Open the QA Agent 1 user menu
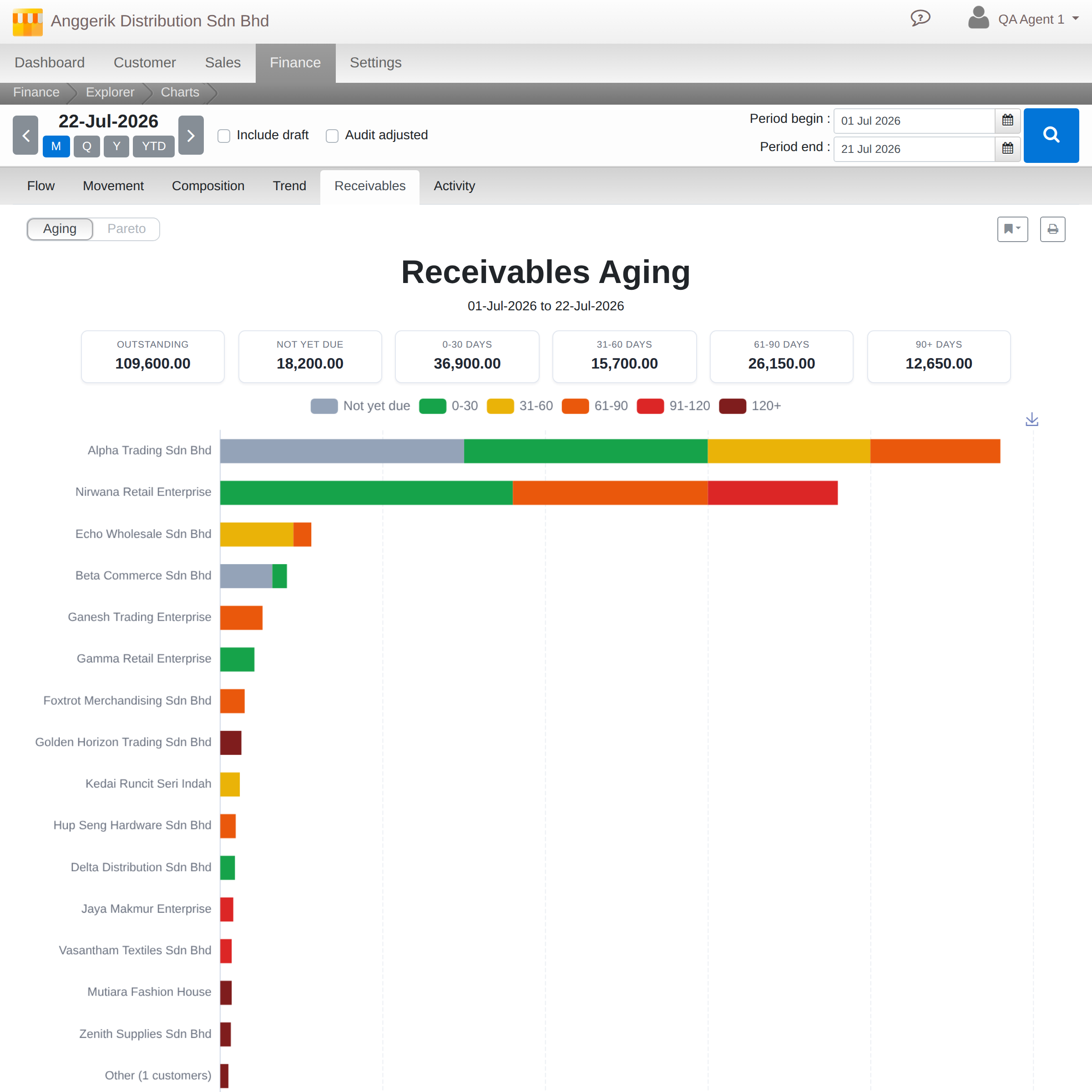 (x=1038, y=19)
